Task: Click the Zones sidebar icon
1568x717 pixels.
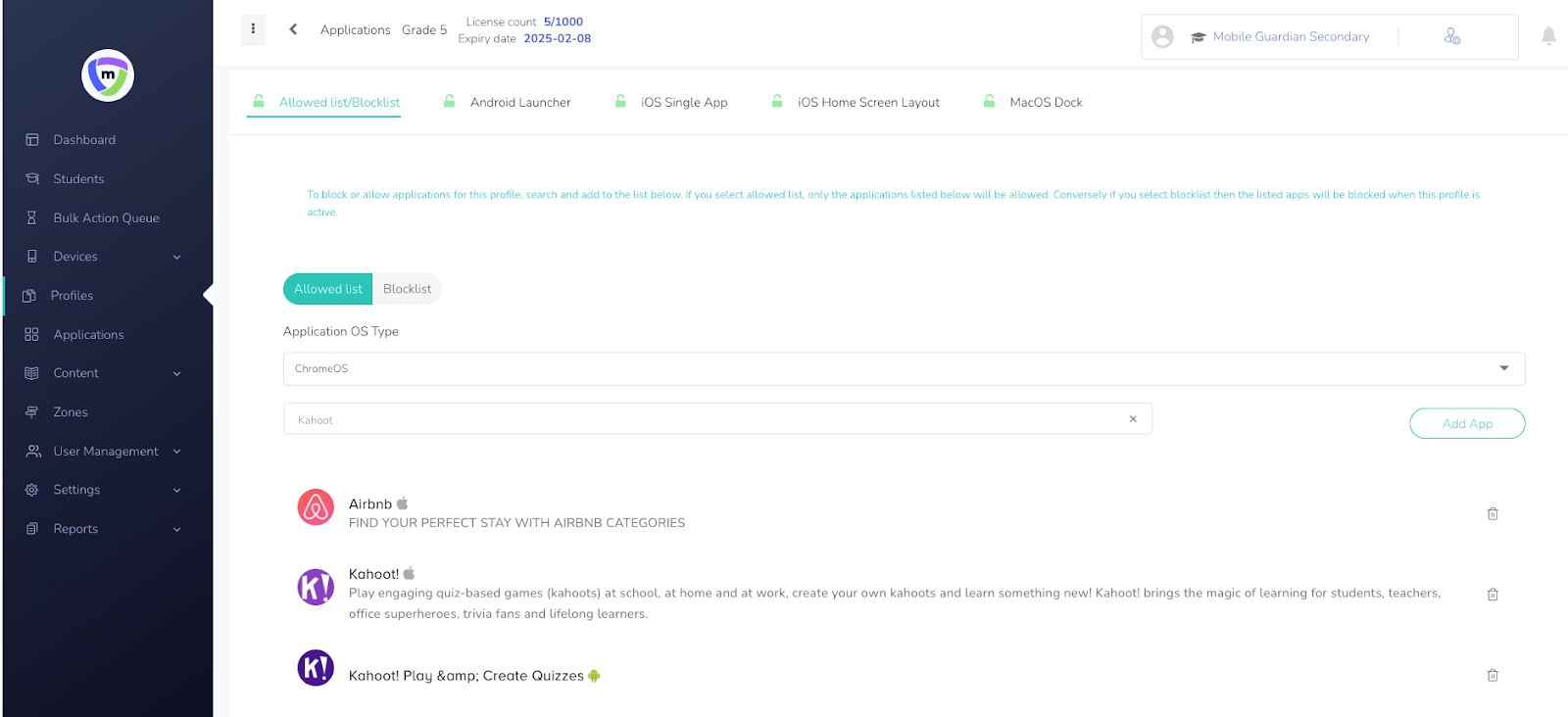Action: (31, 412)
